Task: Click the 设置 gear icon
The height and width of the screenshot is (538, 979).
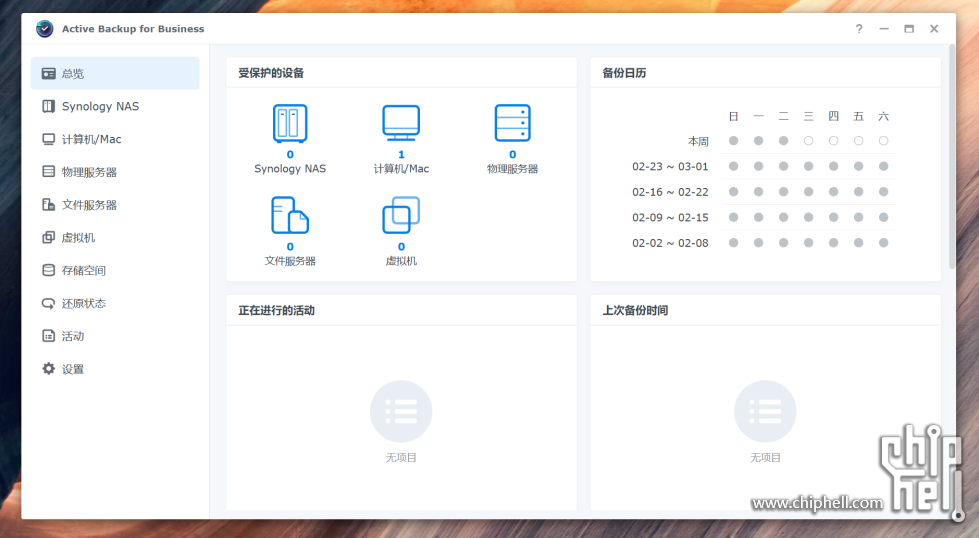Action: (x=48, y=368)
